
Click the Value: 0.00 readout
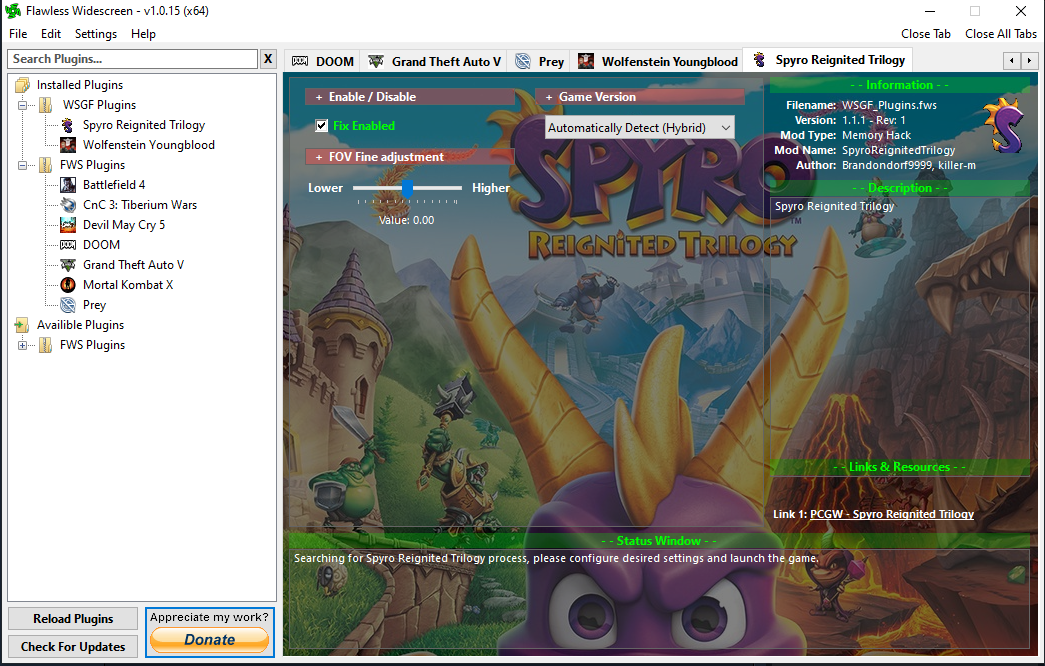coord(407,220)
